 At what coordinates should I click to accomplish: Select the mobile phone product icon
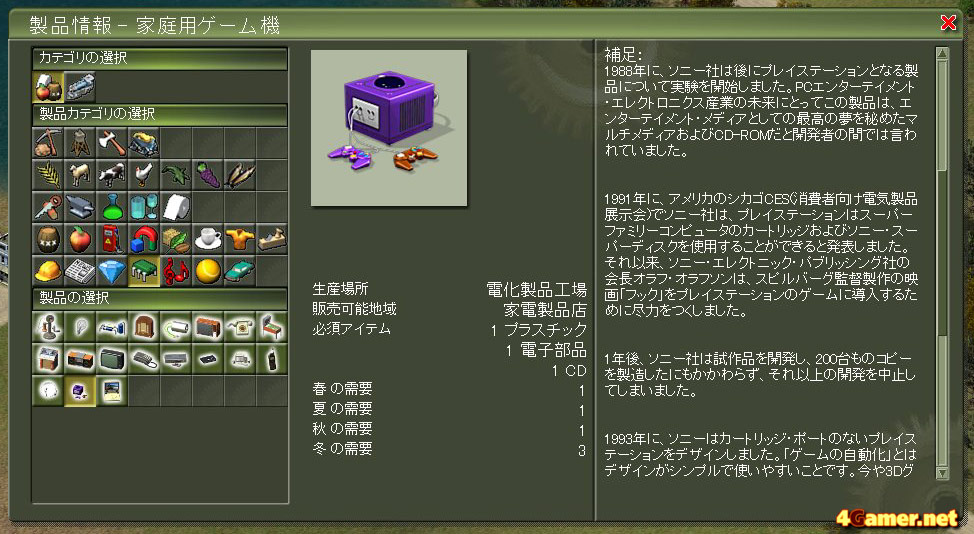point(272,359)
